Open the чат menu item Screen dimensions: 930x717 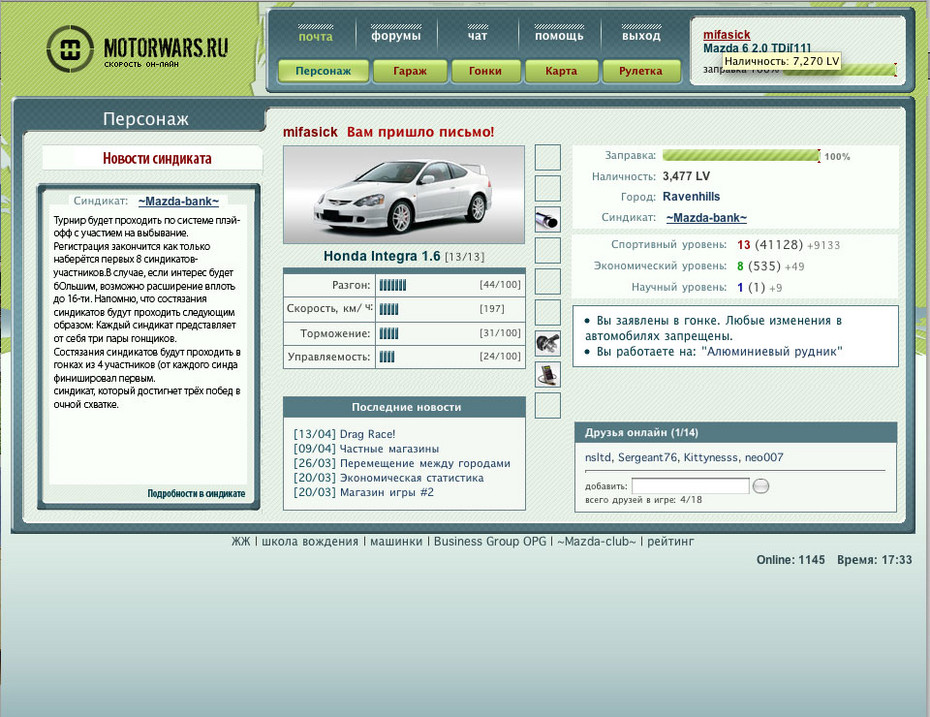click(477, 36)
